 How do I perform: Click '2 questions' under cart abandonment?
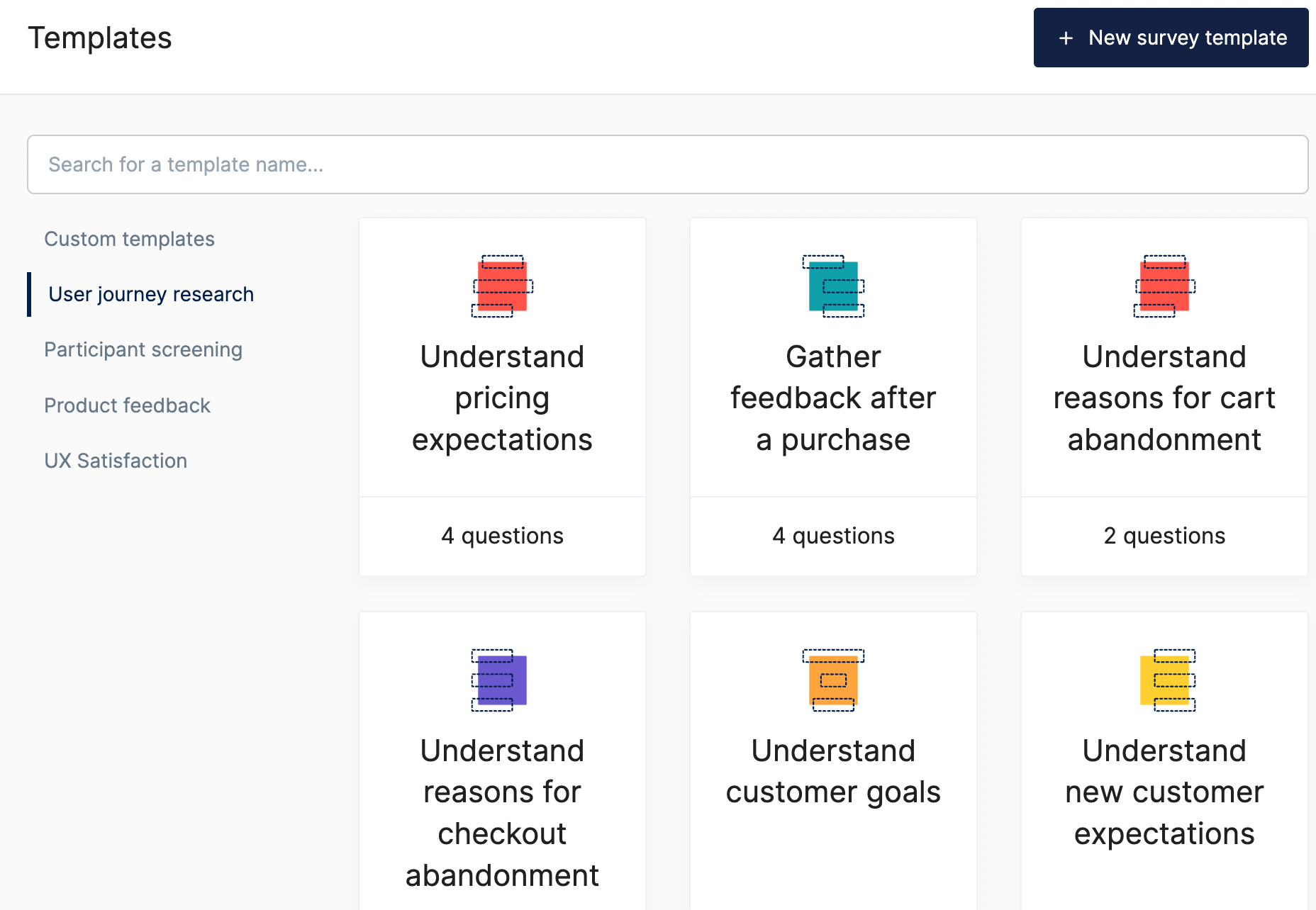tap(1164, 536)
